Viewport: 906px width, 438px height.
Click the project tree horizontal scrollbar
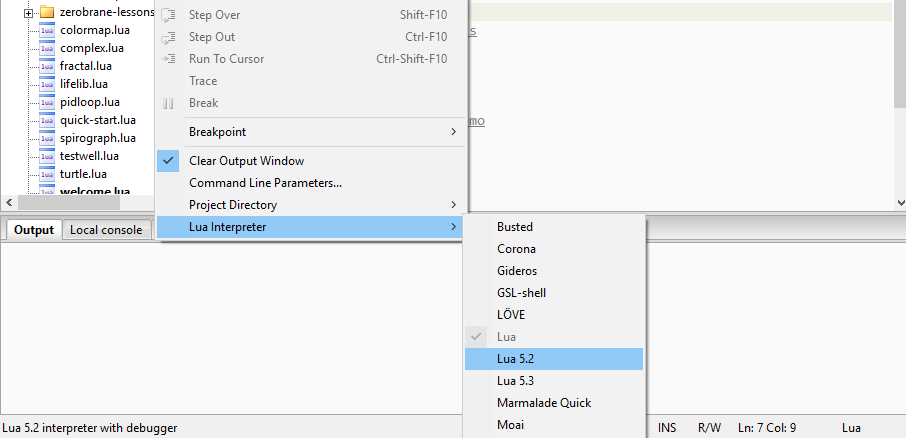pyautogui.click(x=70, y=202)
